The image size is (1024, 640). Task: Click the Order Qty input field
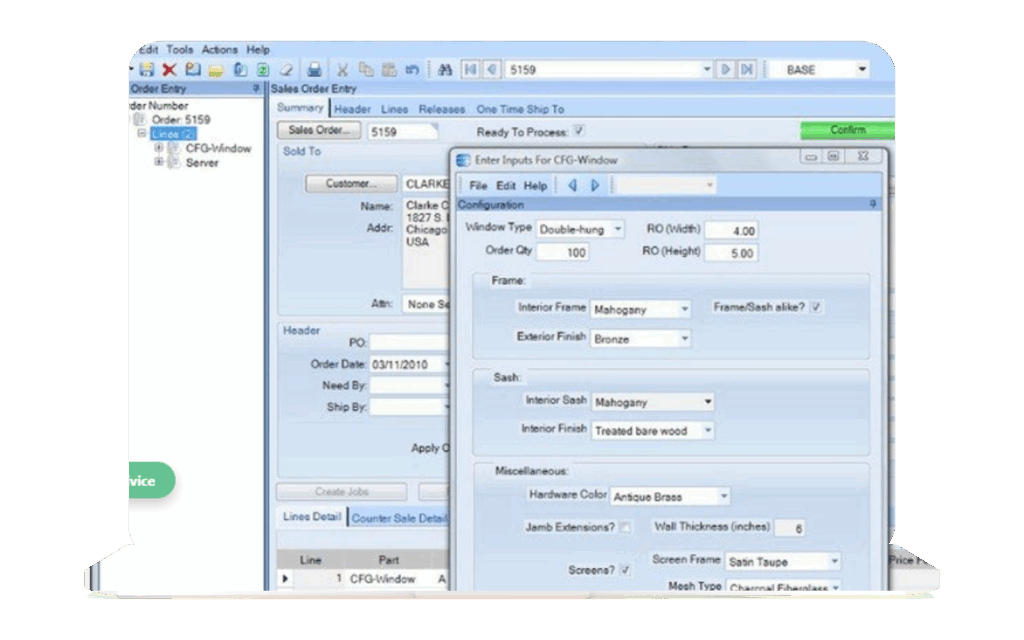563,252
